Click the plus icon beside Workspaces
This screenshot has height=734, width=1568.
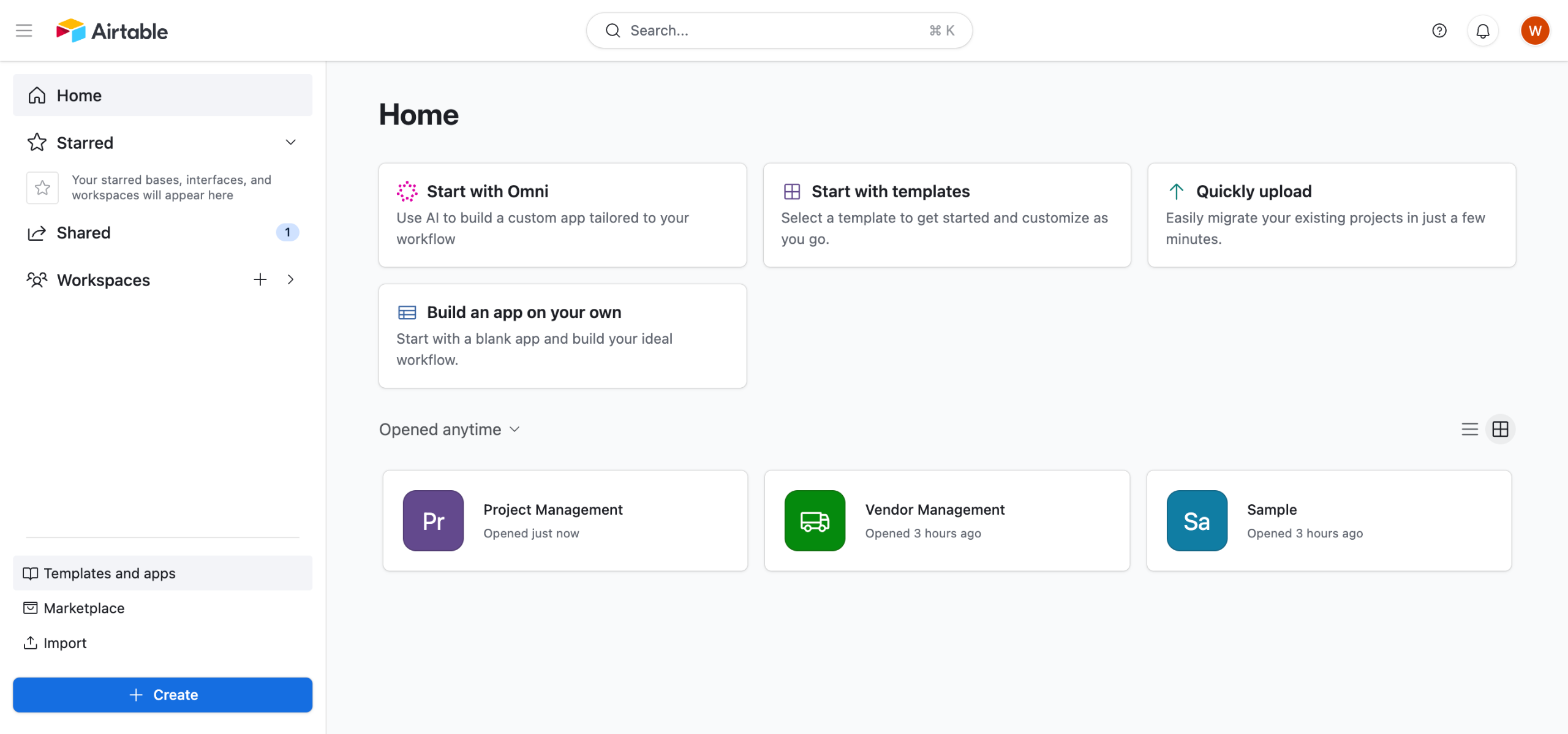260,279
